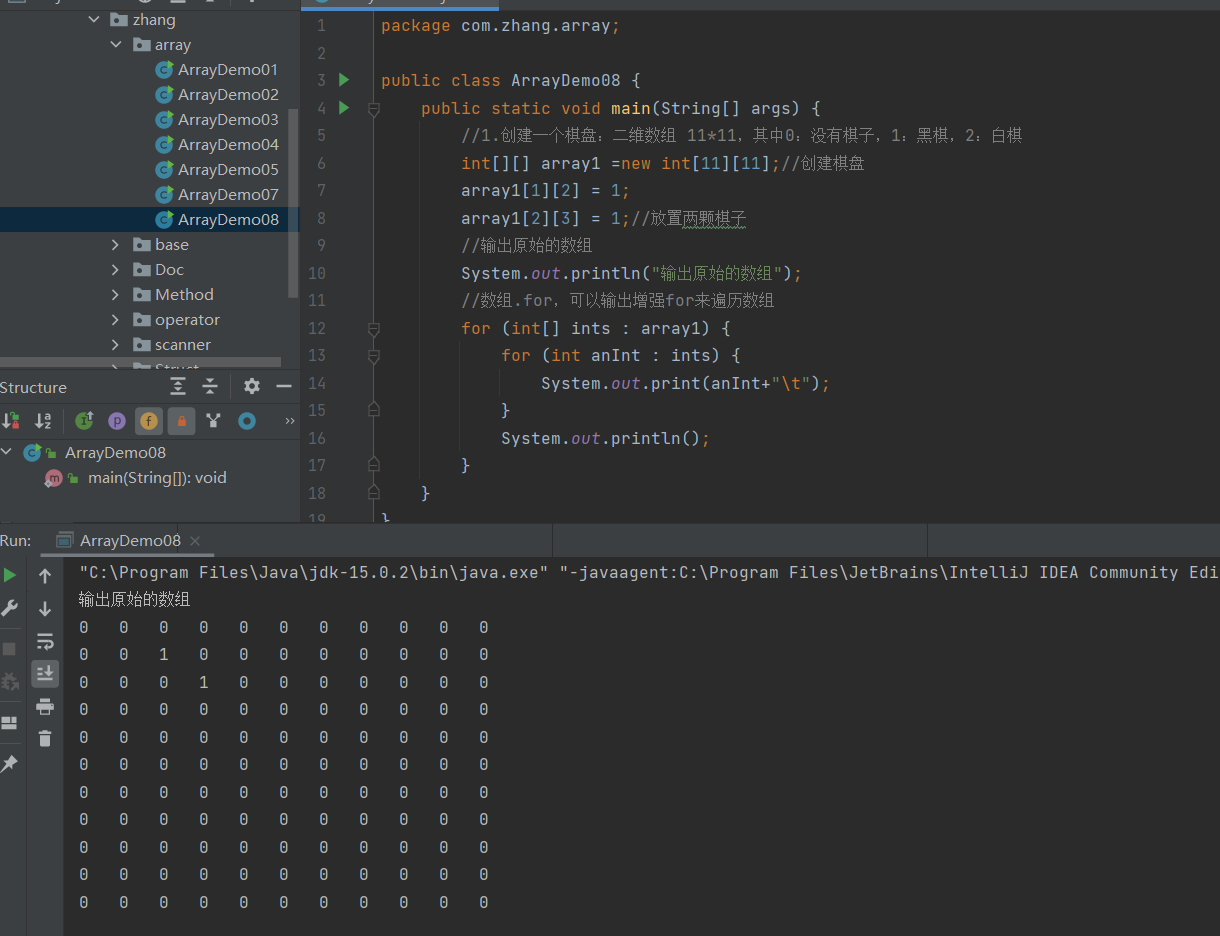Viewport: 1220px width, 936px height.
Task: Toggle sort by visibility in Structure
Action: pyautogui.click(x=11, y=421)
